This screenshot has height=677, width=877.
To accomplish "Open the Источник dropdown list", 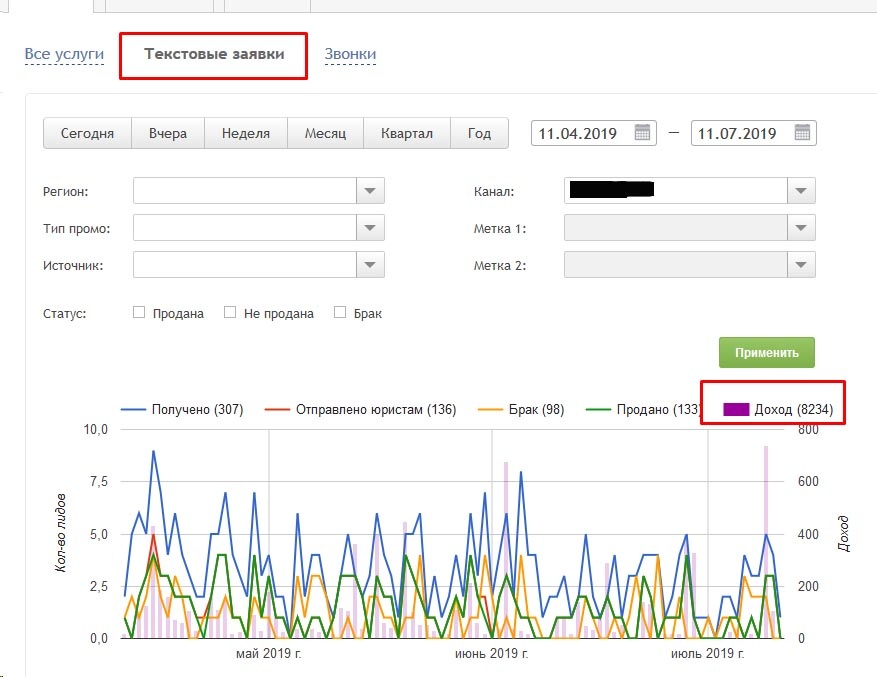I will [x=371, y=265].
